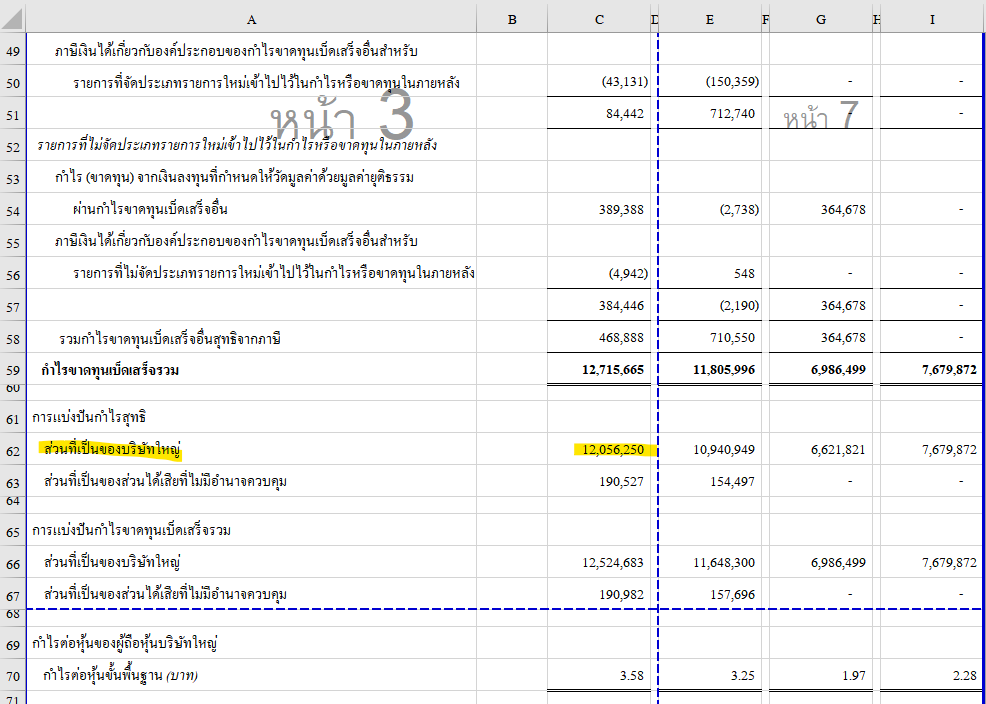Viewport: 986px width, 704px height.
Task: Select column B header
Action: [512, 19]
